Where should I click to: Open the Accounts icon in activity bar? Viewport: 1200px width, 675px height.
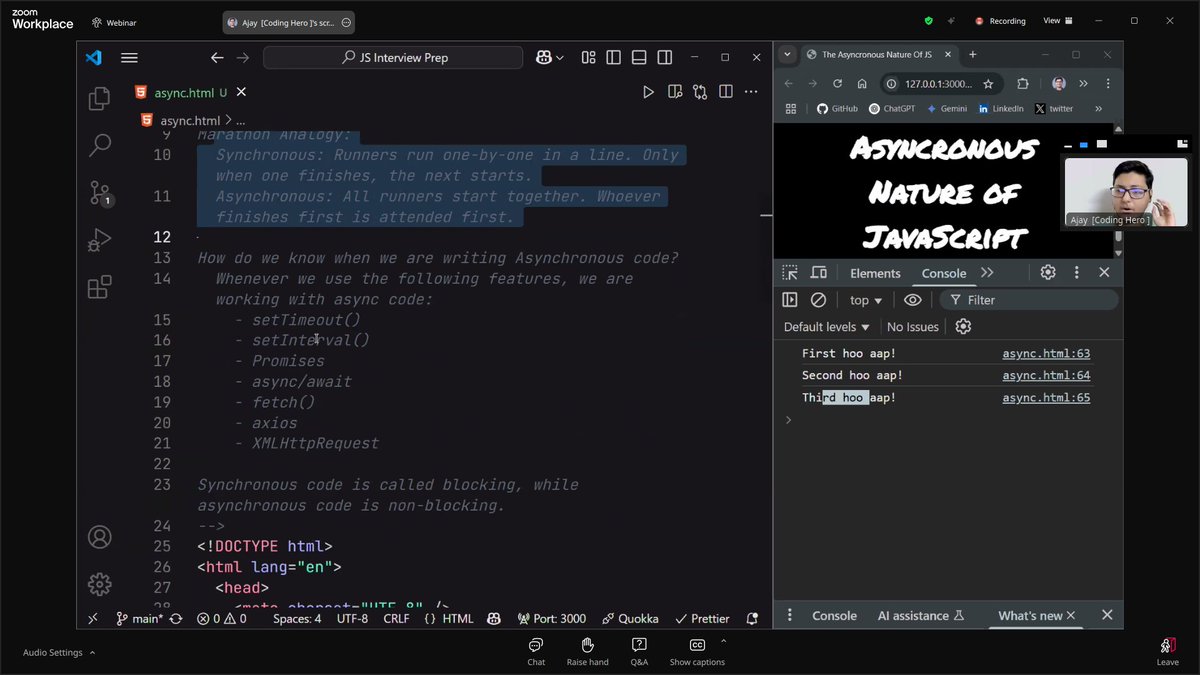[x=99, y=537]
